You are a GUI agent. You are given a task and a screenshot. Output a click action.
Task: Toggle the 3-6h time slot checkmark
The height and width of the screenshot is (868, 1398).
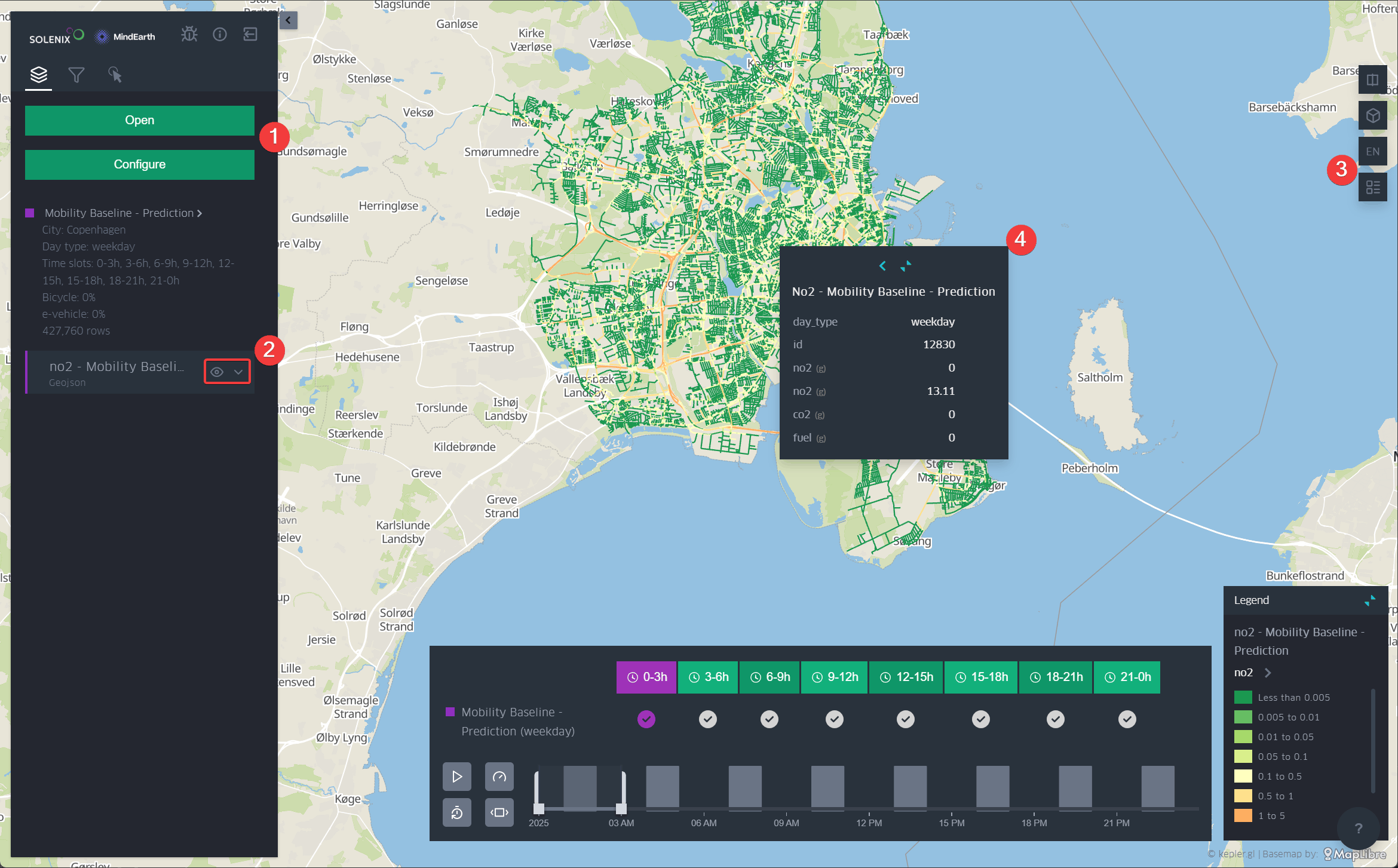click(708, 719)
